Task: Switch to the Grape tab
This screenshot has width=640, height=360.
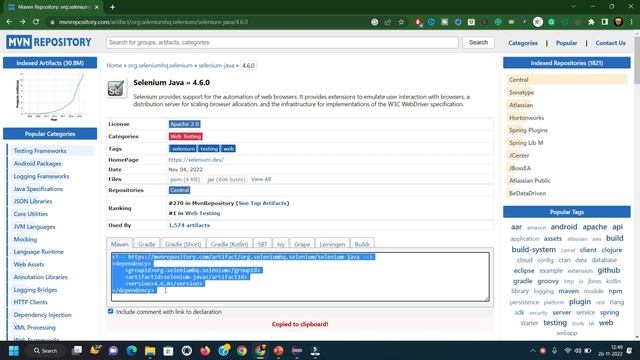Action: (302, 244)
